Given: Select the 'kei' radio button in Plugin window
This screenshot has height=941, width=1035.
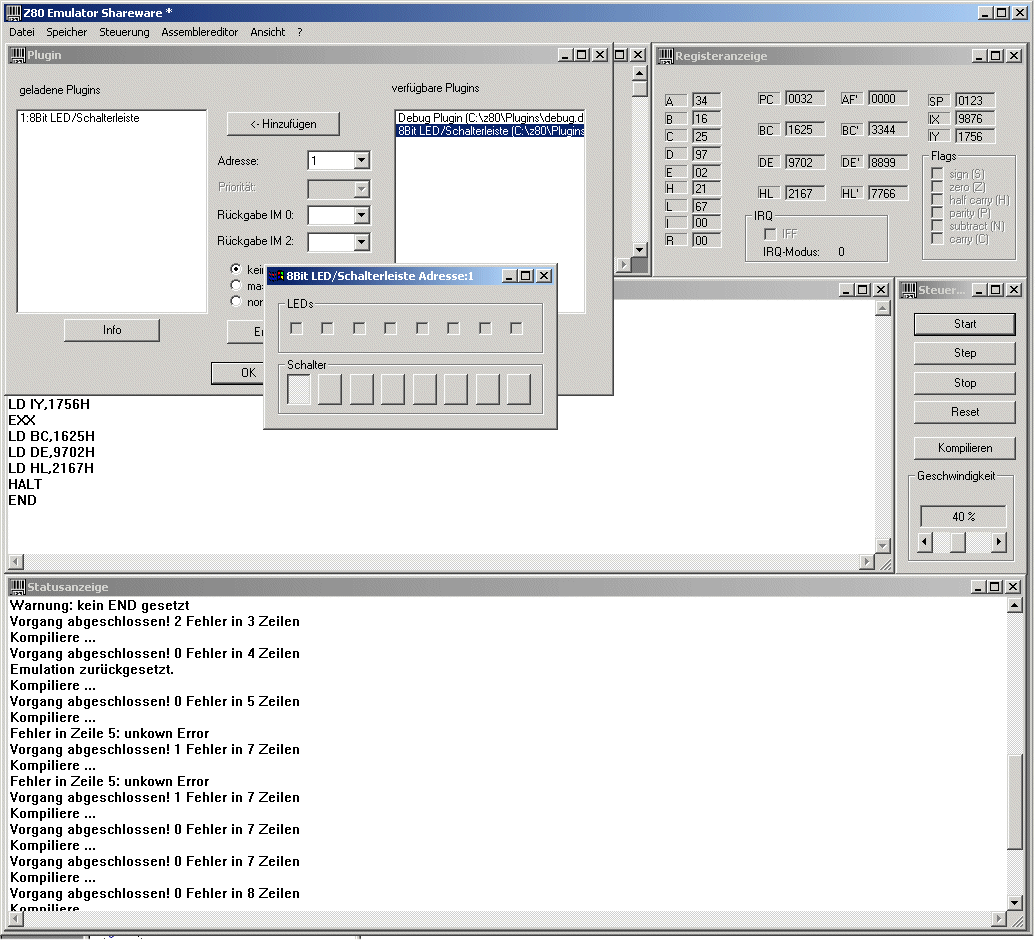Looking at the screenshot, I should (236, 269).
